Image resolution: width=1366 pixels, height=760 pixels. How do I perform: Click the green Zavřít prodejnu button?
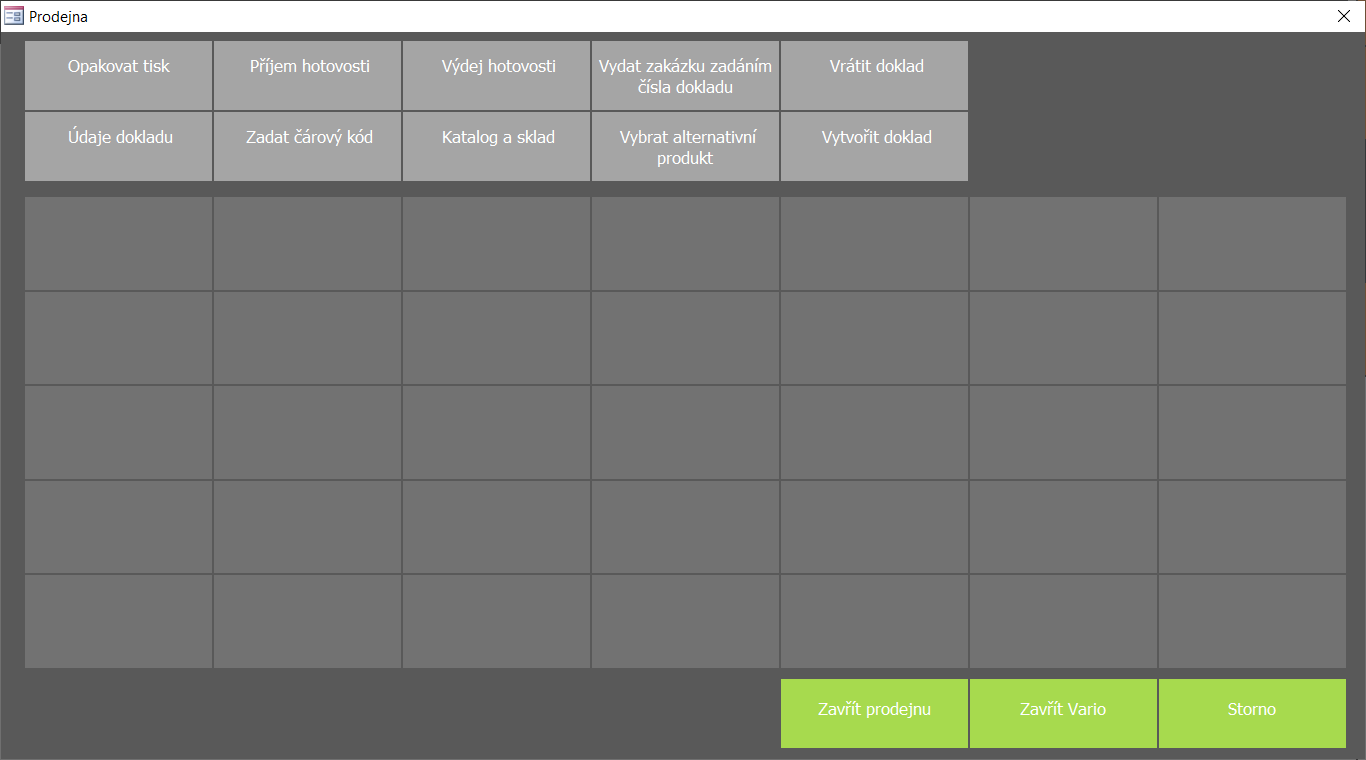click(874, 713)
